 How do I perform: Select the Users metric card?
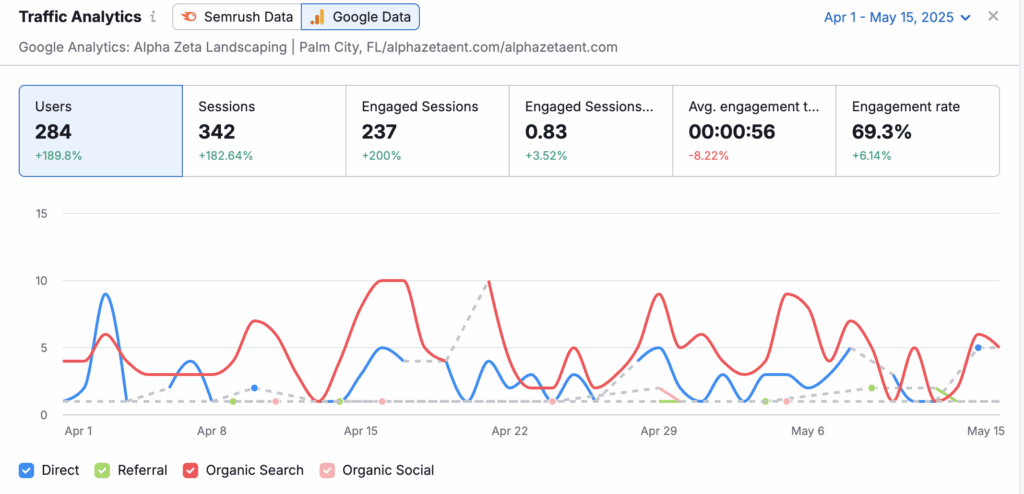(100, 131)
